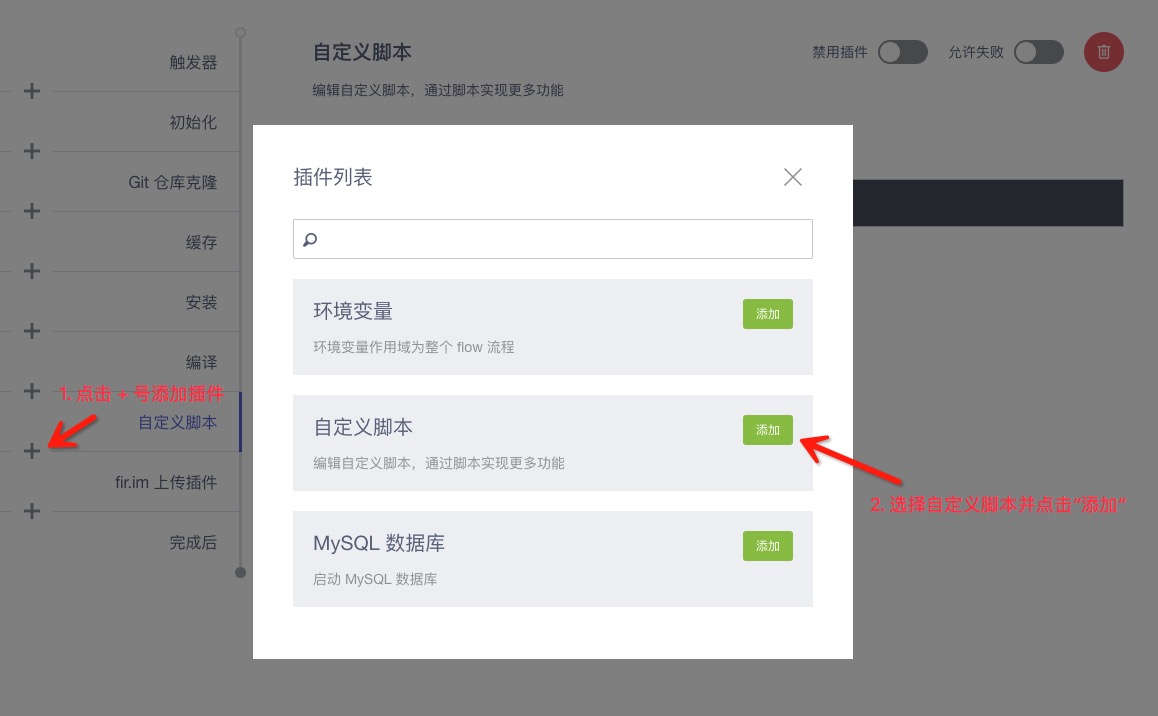Open the fir.im 上传插件 step

[x=166, y=482]
